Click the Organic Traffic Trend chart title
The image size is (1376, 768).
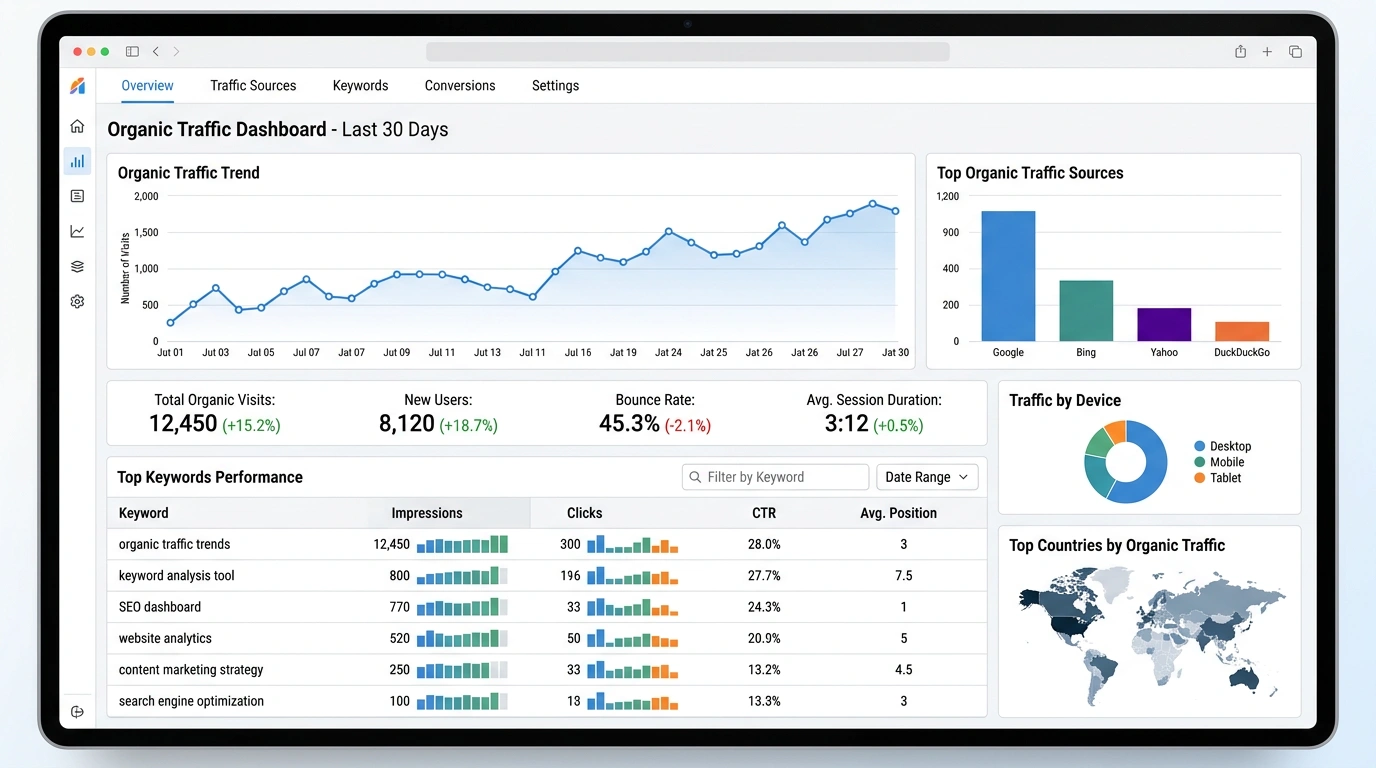coord(188,173)
